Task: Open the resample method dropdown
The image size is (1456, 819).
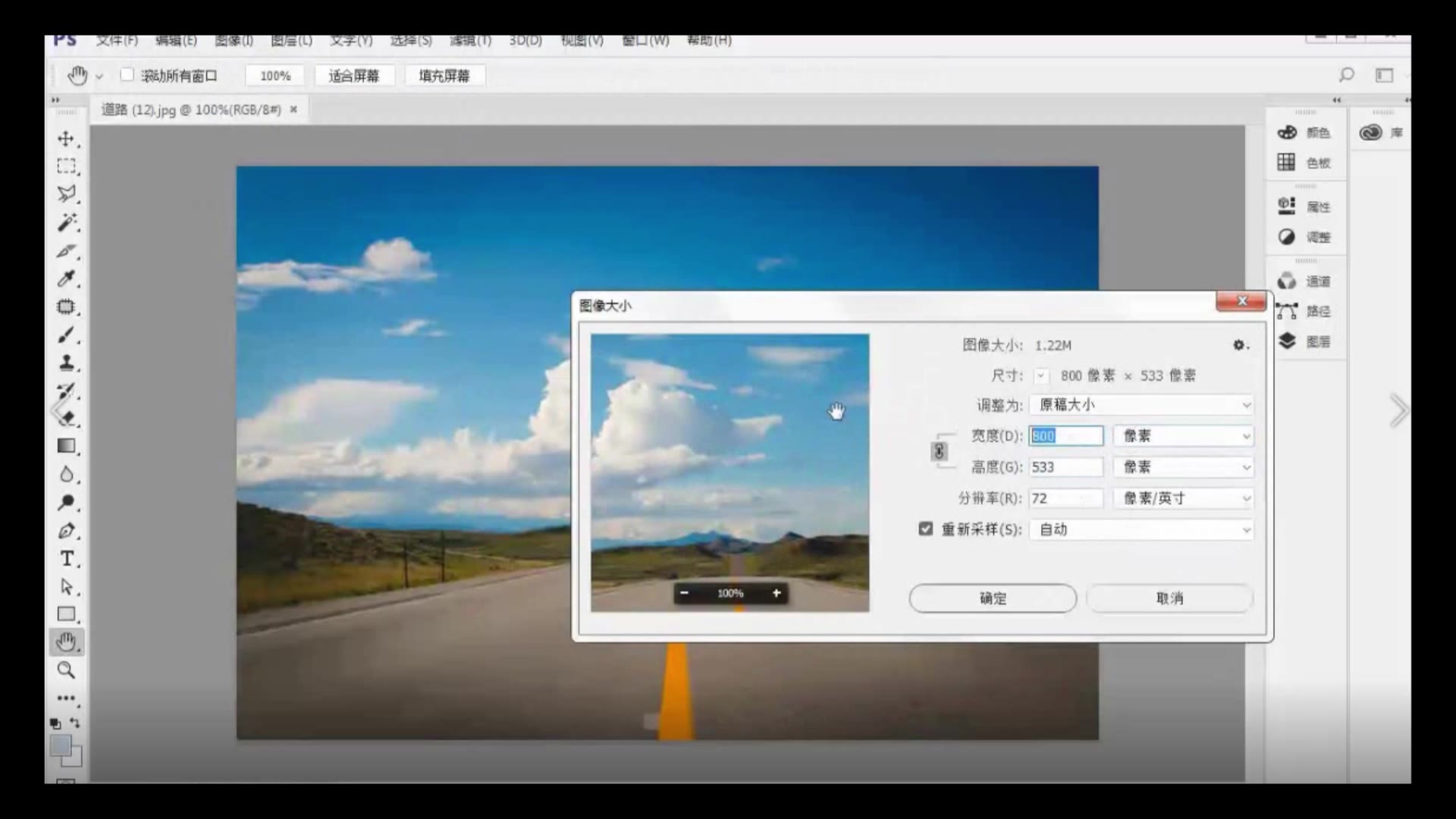Action: click(1141, 529)
